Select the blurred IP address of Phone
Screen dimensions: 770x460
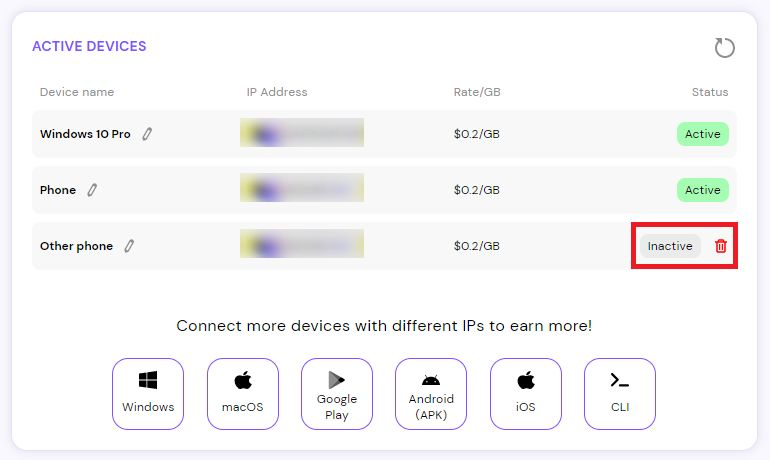click(302, 188)
